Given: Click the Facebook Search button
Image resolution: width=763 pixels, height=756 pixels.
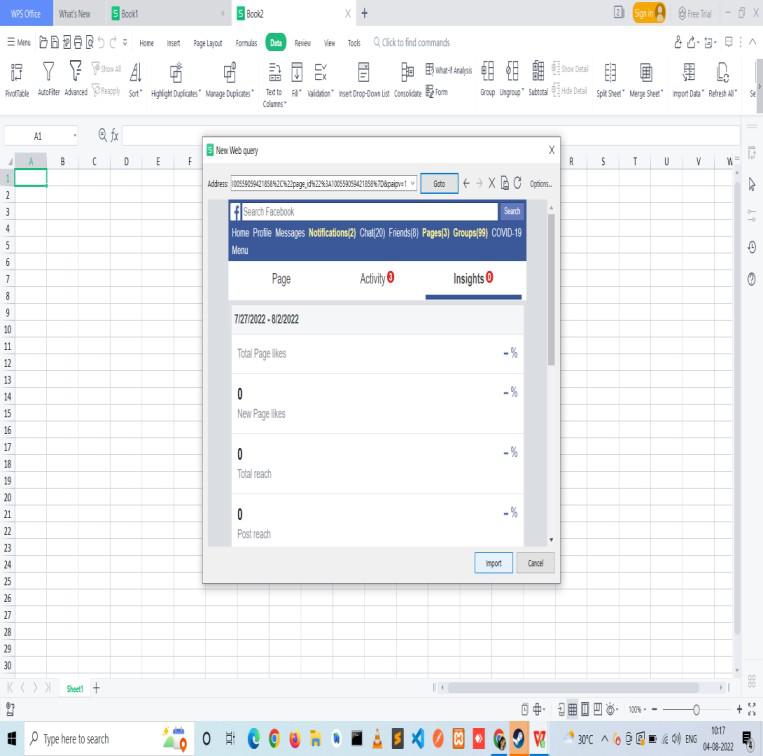Looking at the screenshot, I should point(511,211).
